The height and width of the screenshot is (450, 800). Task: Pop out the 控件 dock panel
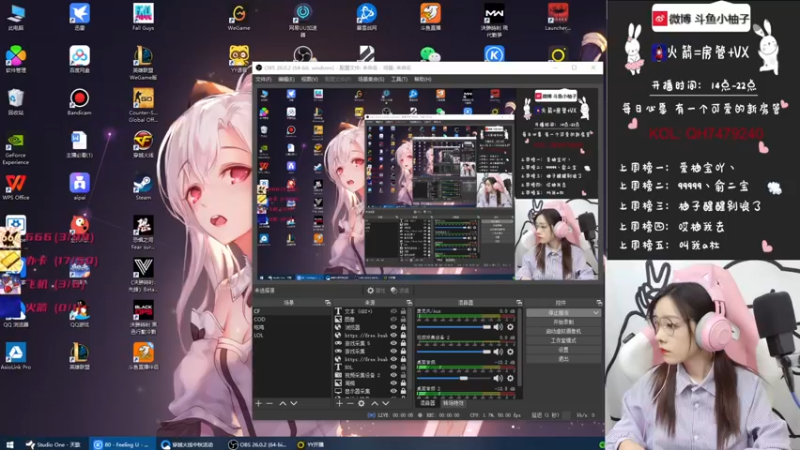(598, 303)
